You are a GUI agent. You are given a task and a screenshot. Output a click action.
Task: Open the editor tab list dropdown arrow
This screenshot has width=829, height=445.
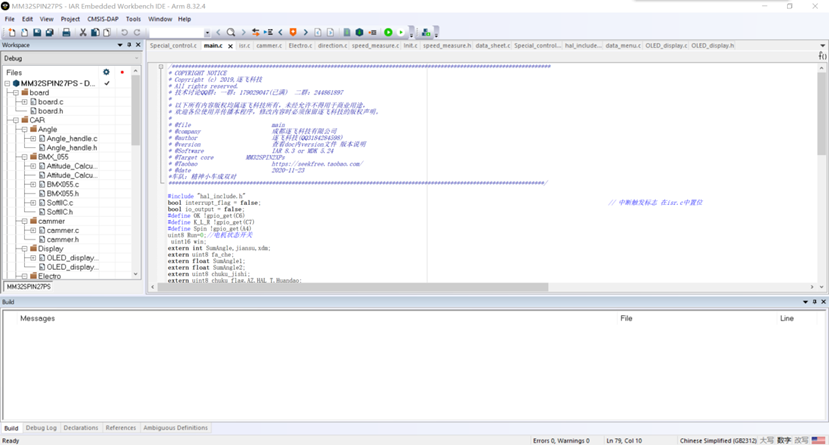pos(822,45)
